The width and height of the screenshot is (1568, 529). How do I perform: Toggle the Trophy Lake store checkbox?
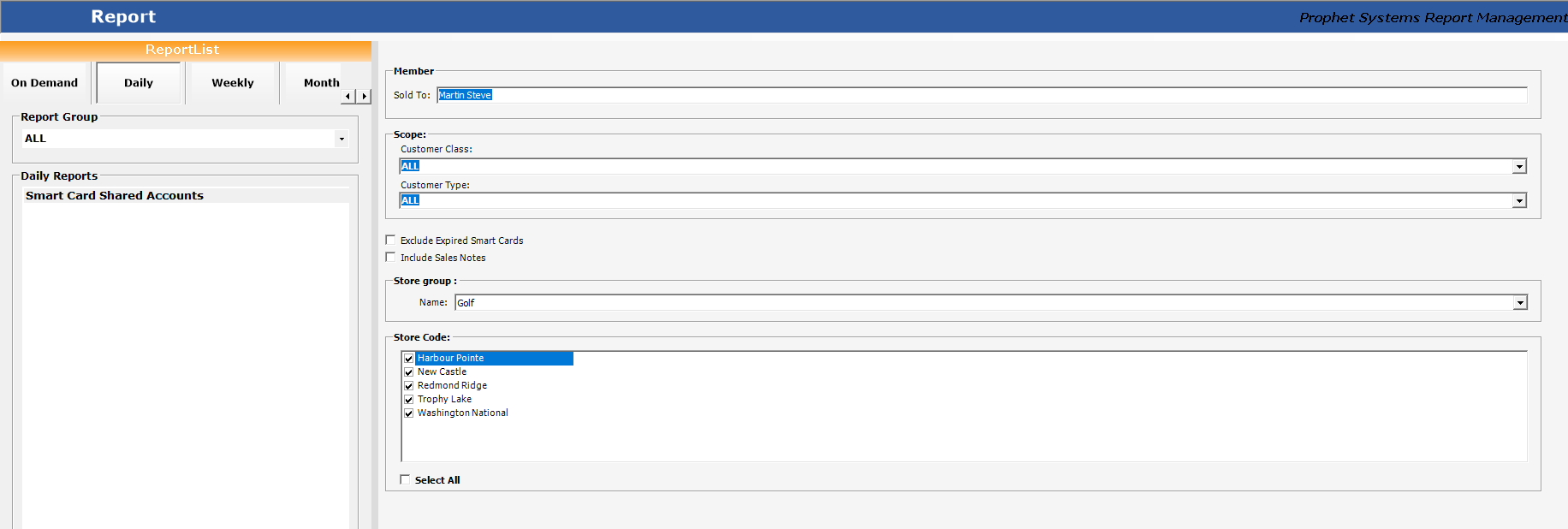[x=409, y=400]
